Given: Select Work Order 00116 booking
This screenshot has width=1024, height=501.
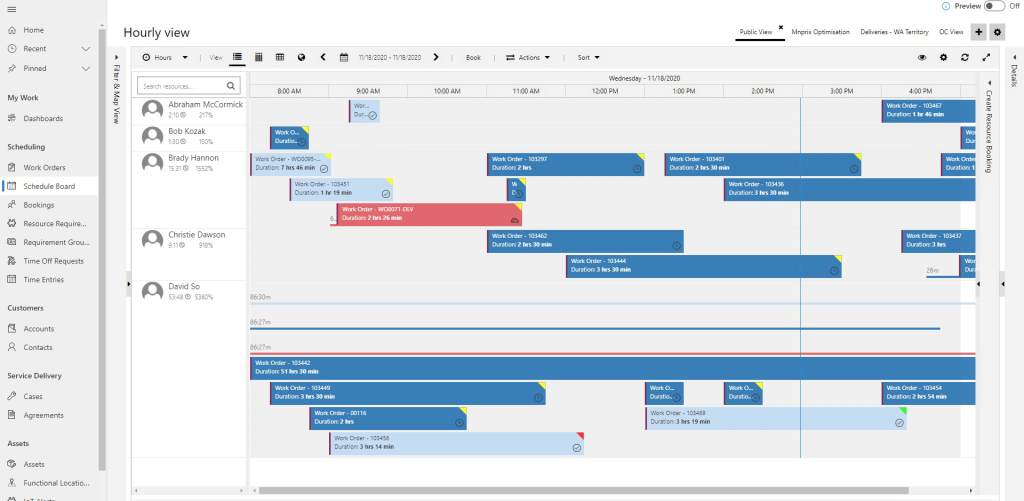Looking at the screenshot, I should pos(388,418).
